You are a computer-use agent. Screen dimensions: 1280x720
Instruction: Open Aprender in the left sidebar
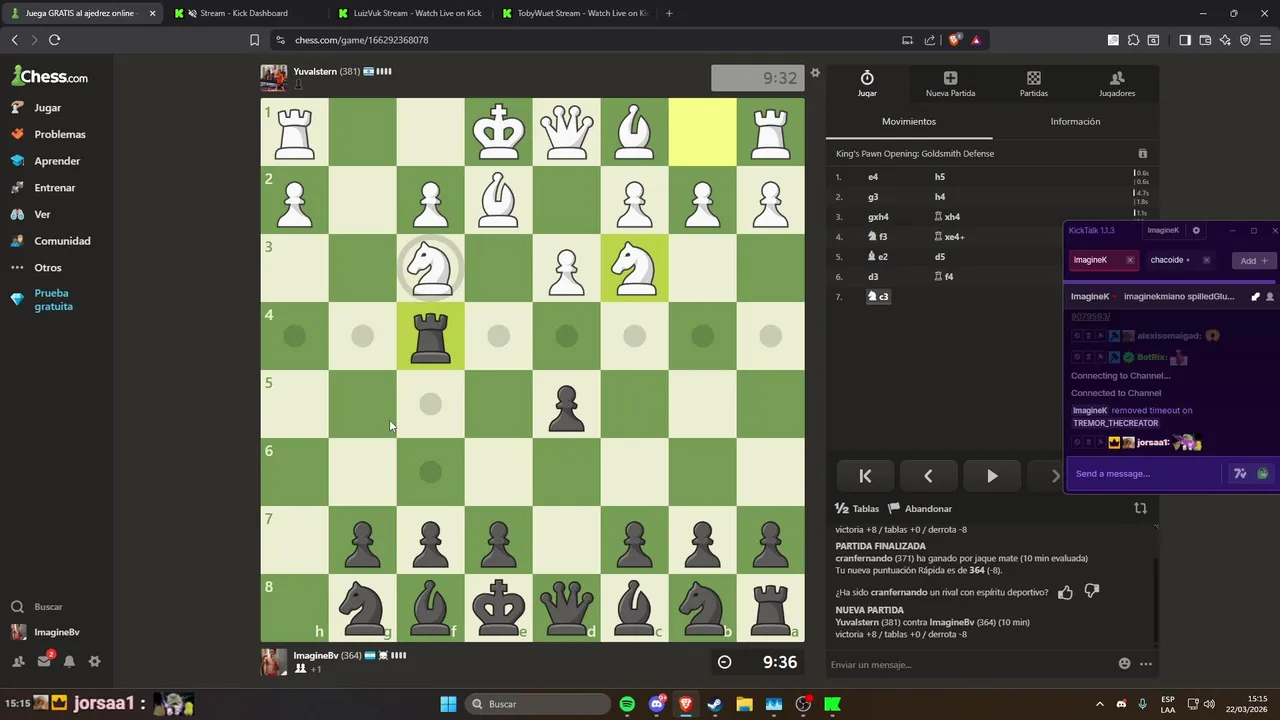coord(57,161)
